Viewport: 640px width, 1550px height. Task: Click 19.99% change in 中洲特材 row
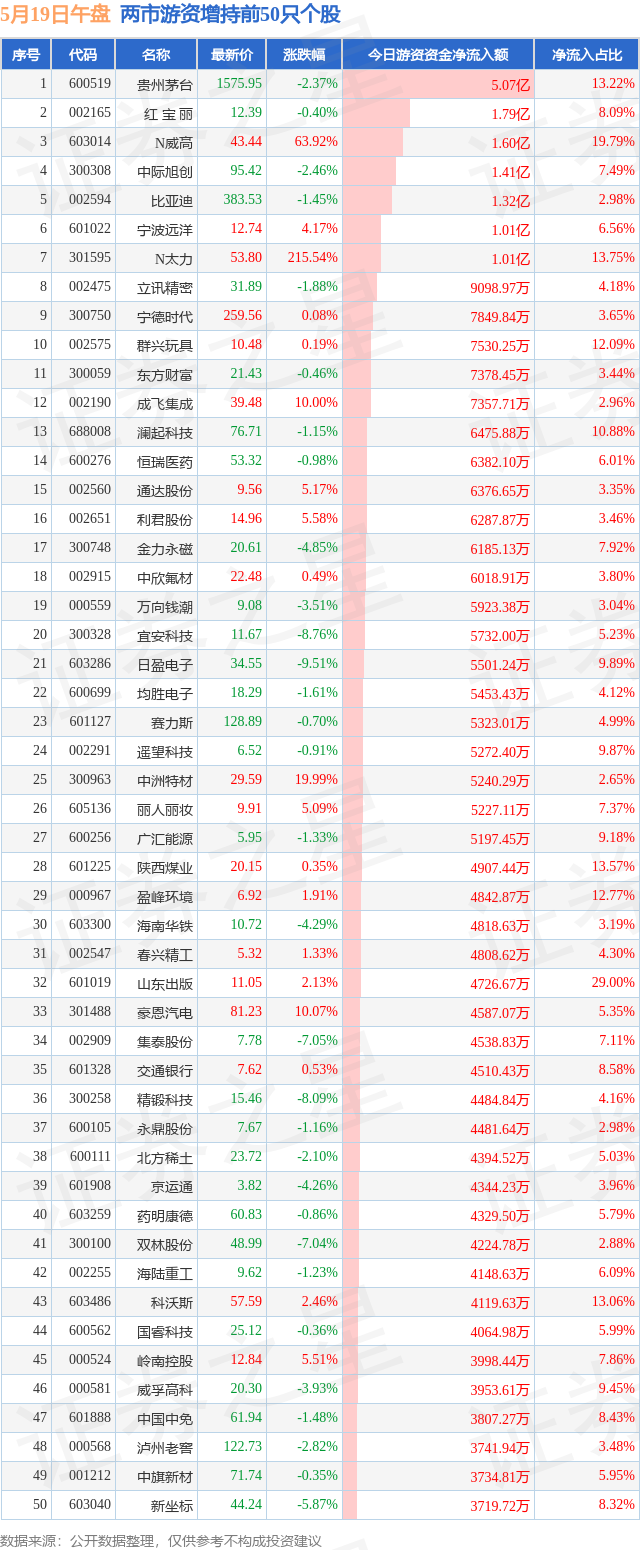tap(318, 780)
